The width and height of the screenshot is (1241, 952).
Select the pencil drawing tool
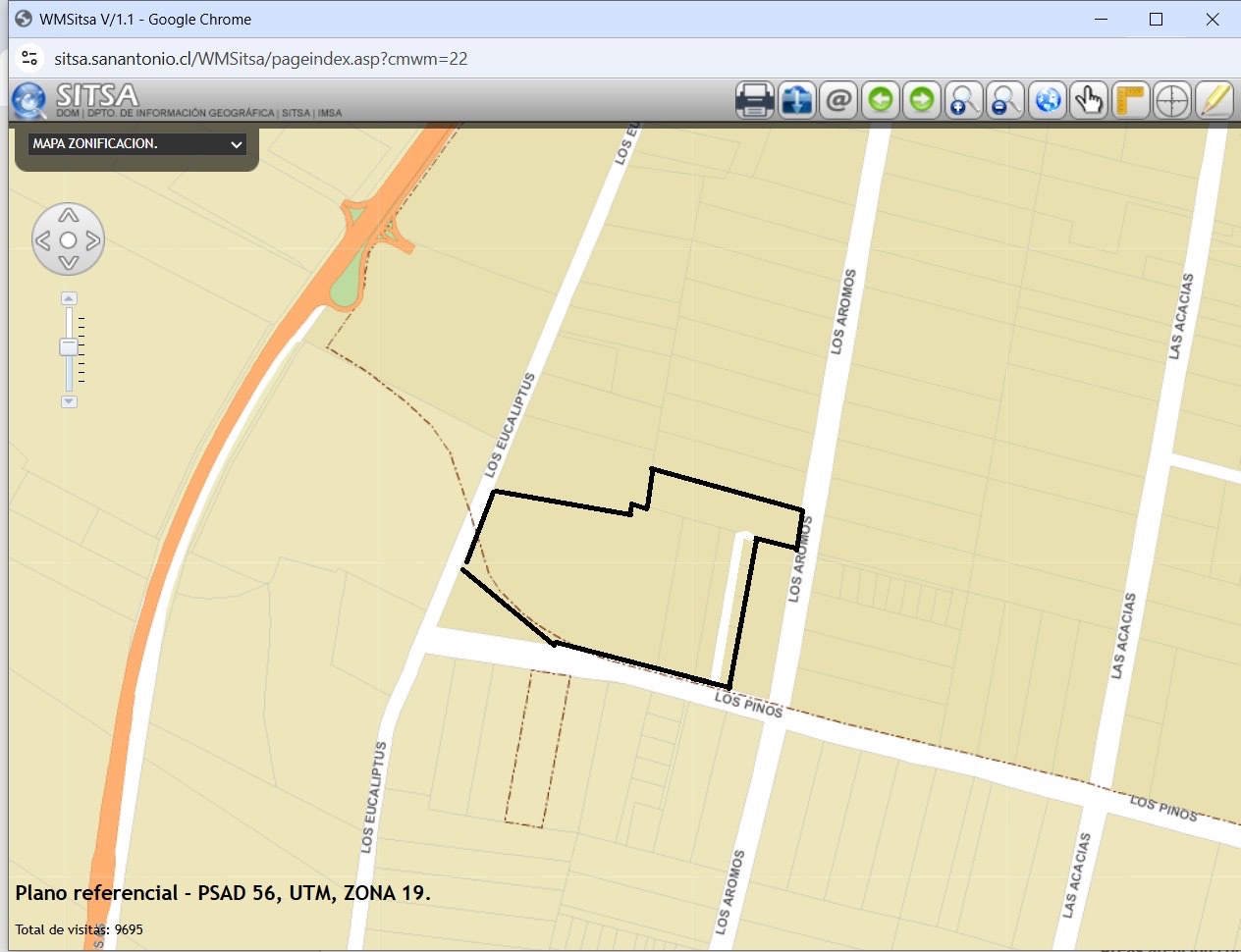pyautogui.click(x=1214, y=100)
